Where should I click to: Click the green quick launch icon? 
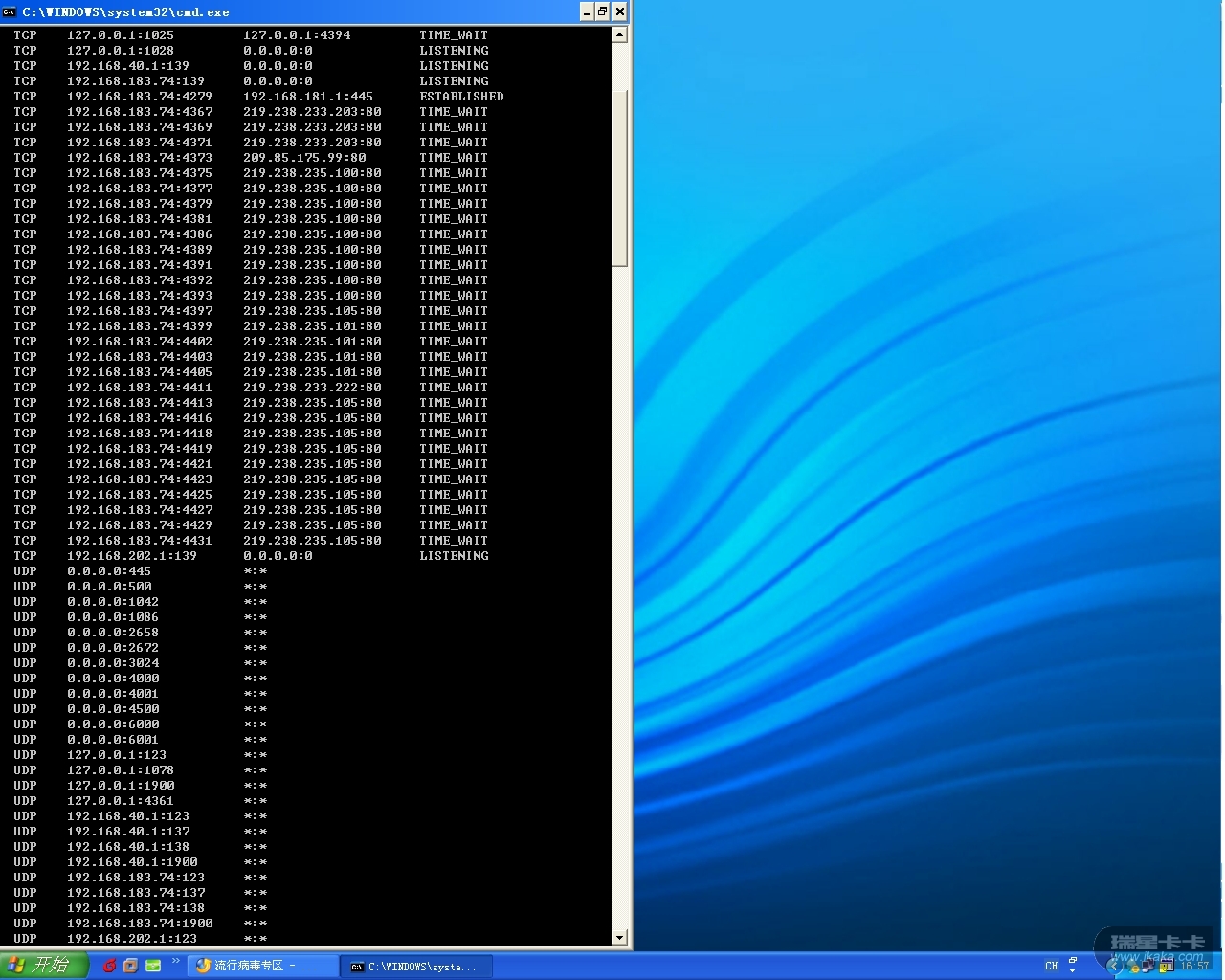[x=153, y=966]
